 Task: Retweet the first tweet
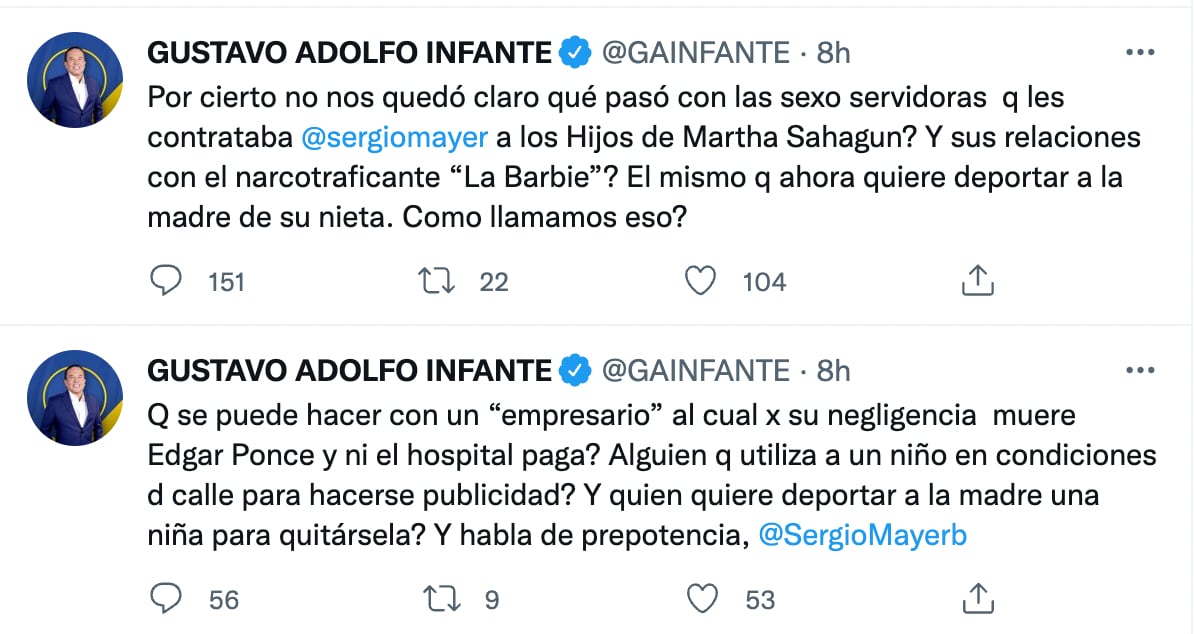coord(435,281)
